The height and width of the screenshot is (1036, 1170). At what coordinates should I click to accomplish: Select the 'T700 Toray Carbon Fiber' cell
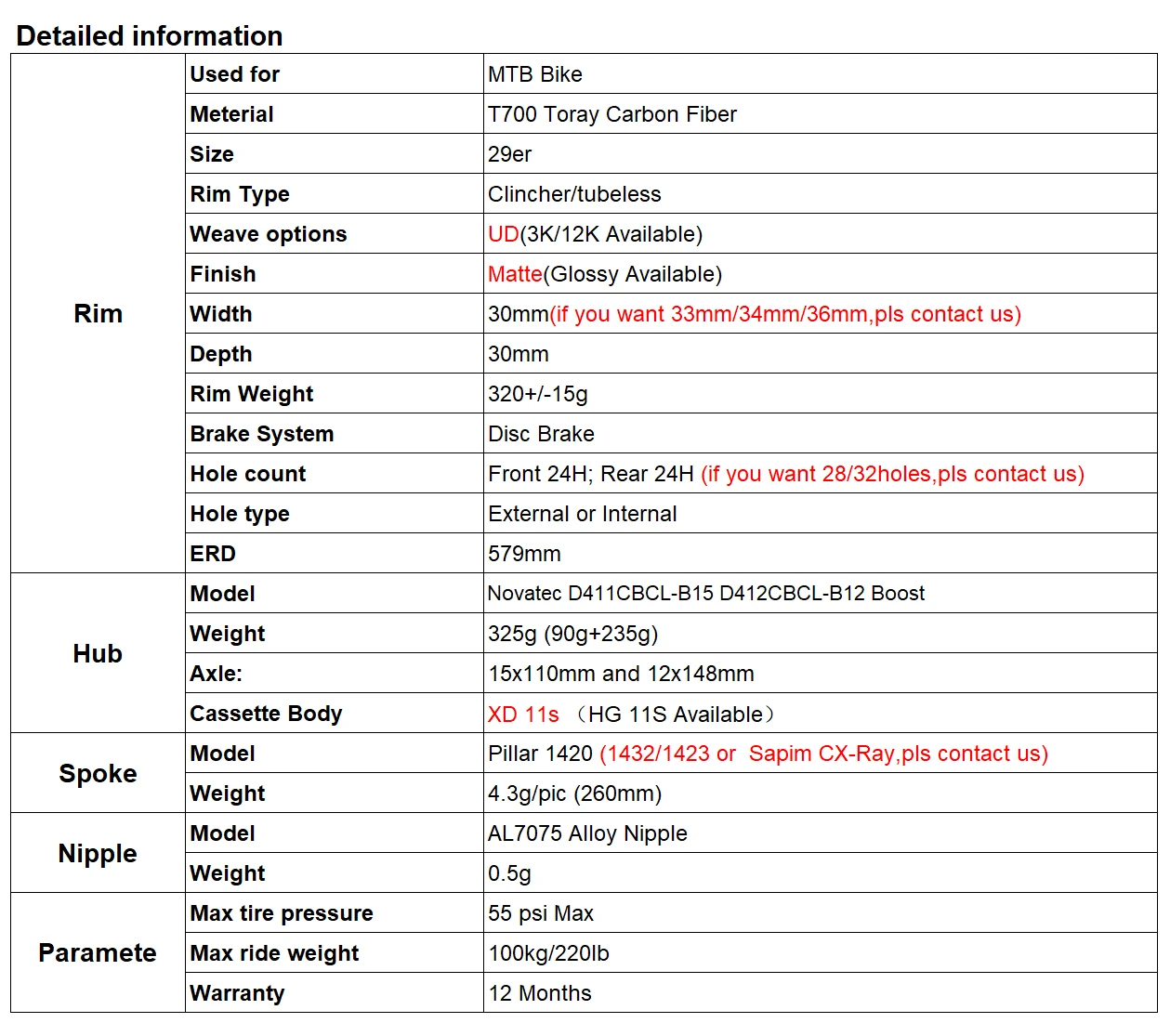click(820, 113)
